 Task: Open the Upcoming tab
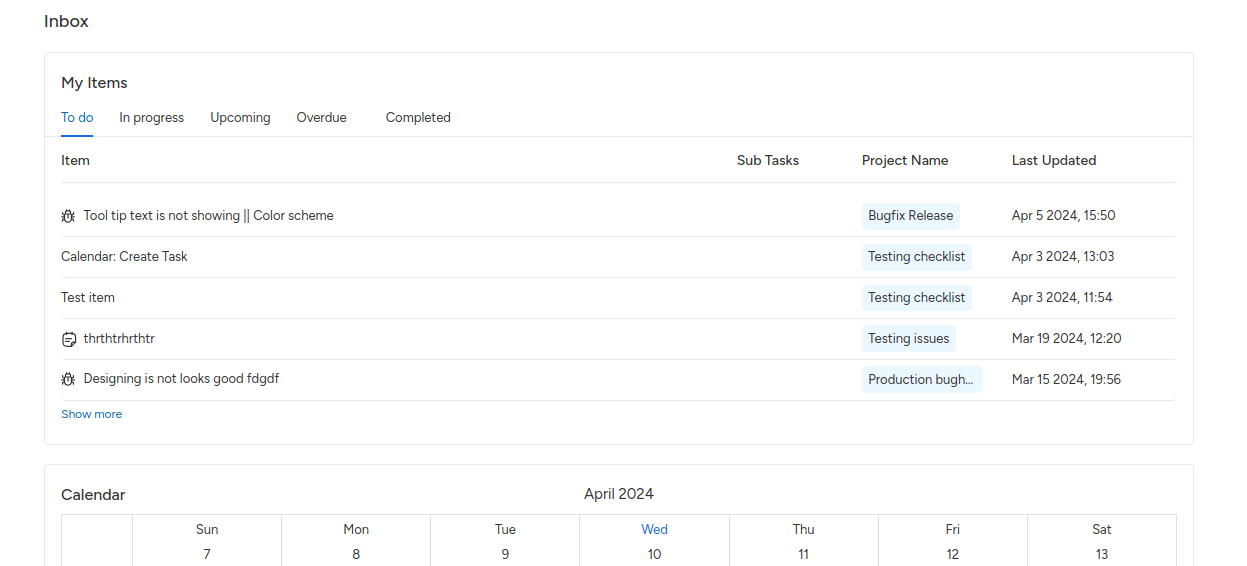pos(240,118)
